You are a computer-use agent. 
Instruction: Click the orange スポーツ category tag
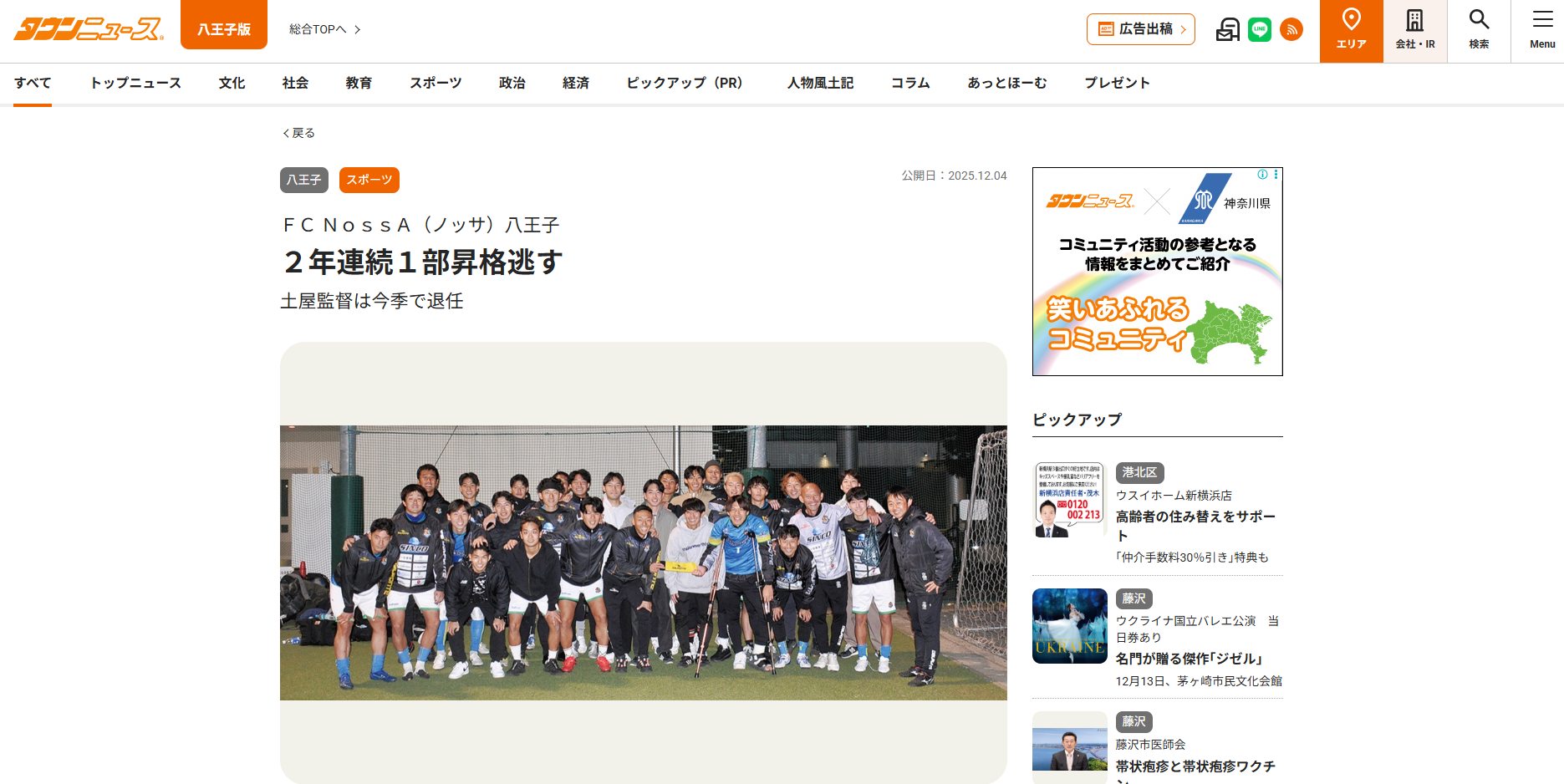(369, 180)
